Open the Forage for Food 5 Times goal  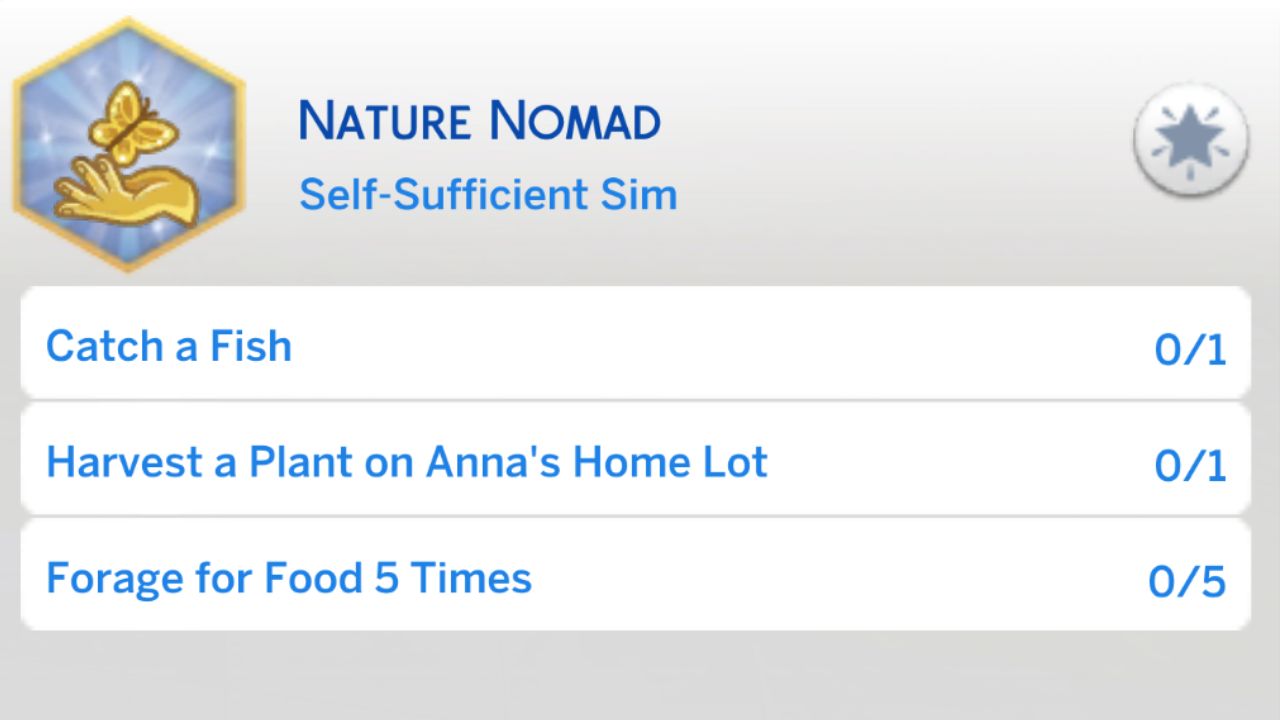[x=289, y=577]
